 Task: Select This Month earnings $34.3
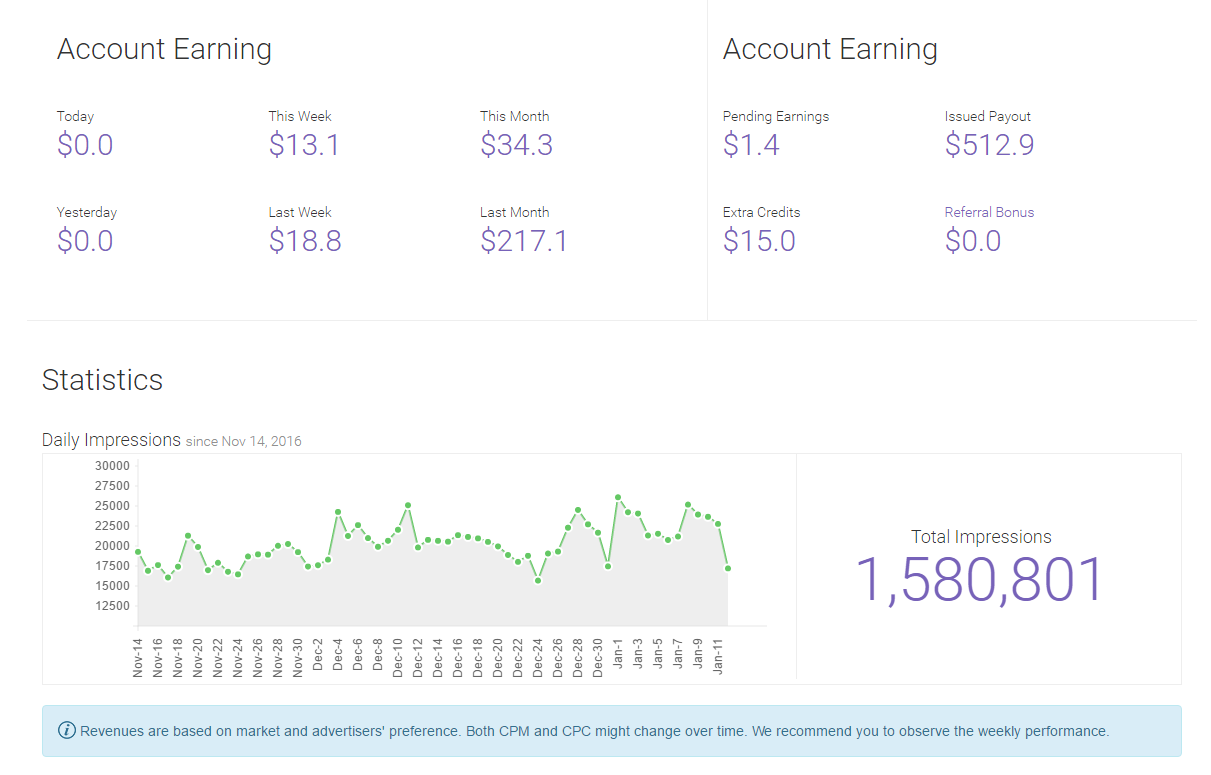pyautogui.click(x=516, y=145)
